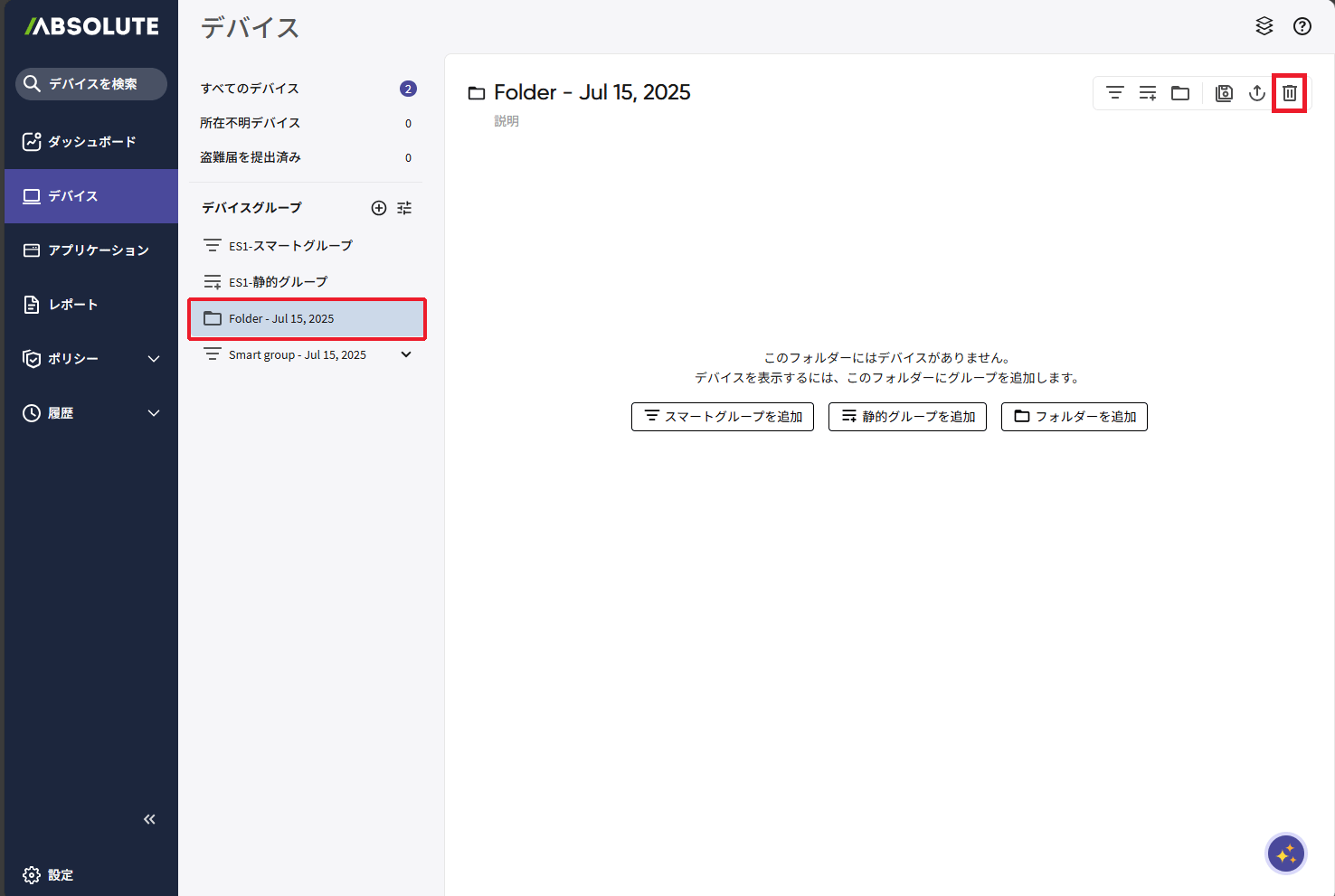Expand the 履歴 menu chevron
This screenshot has height=896, width=1335.
[x=154, y=413]
